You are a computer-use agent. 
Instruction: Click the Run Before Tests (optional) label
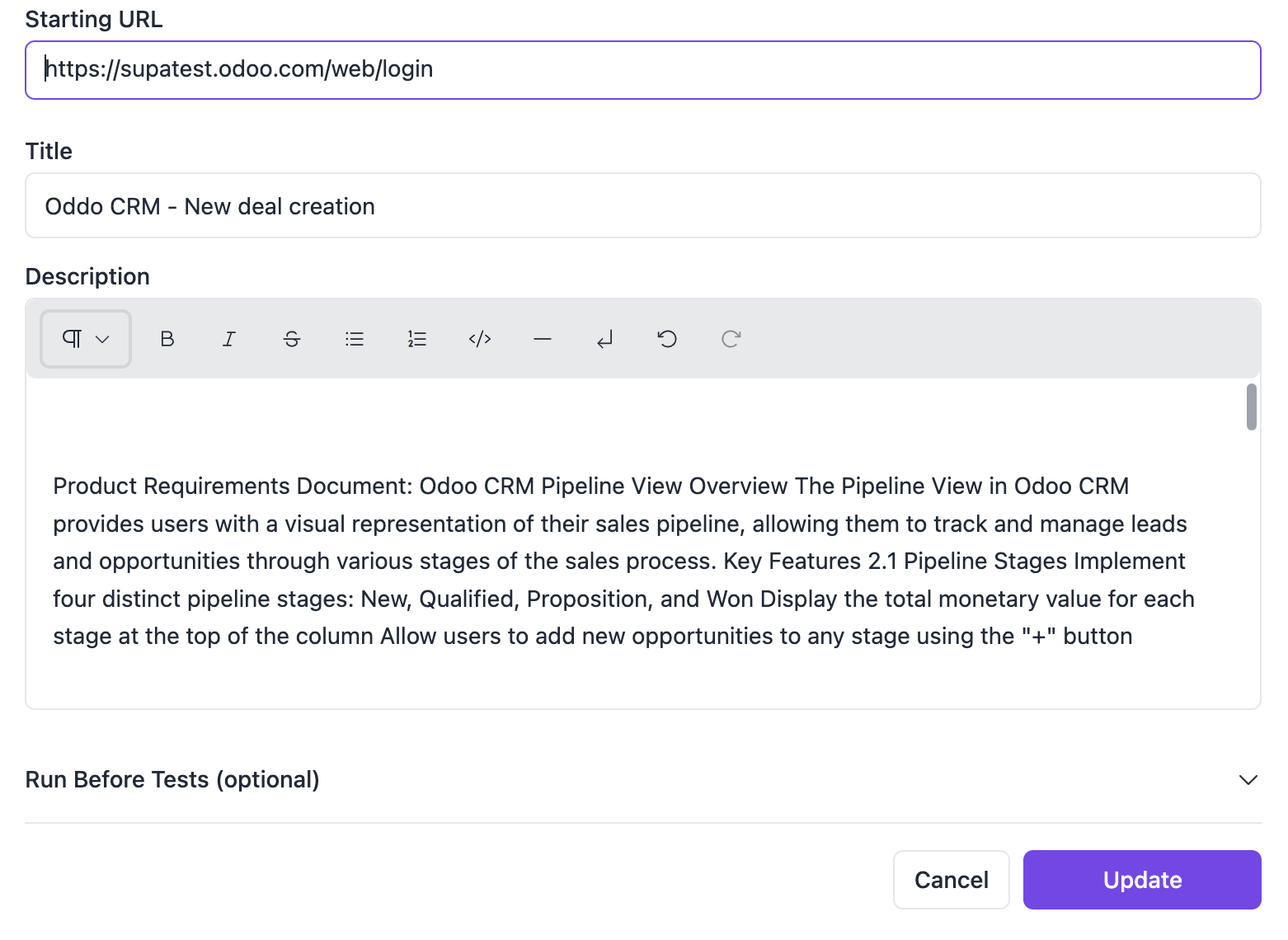pos(172,780)
